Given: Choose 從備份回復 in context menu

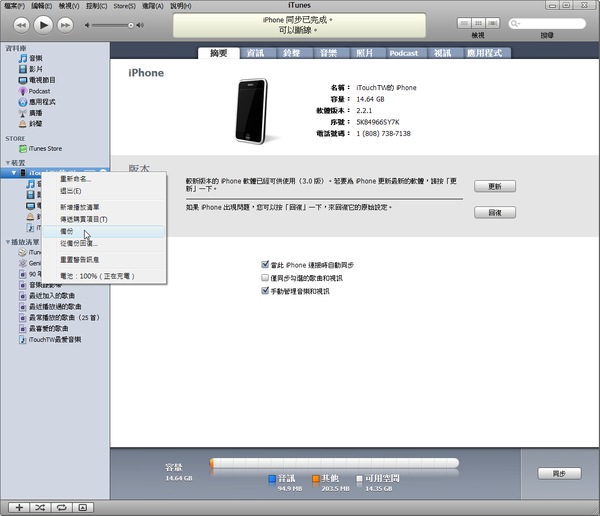Looking at the screenshot, I should click(104, 243).
